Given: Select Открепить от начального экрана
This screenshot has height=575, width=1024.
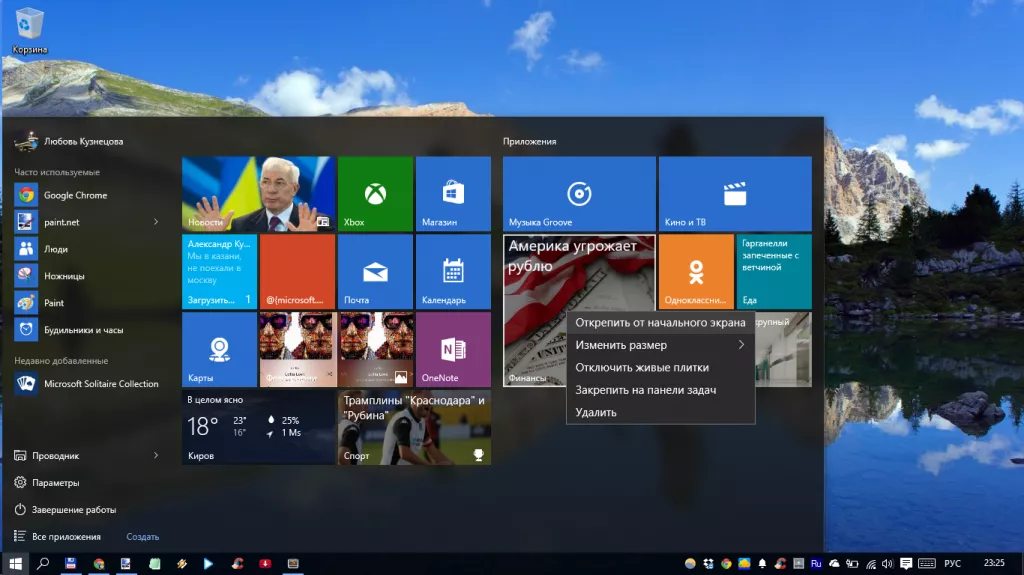Looking at the screenshot, I should [660, 322].
